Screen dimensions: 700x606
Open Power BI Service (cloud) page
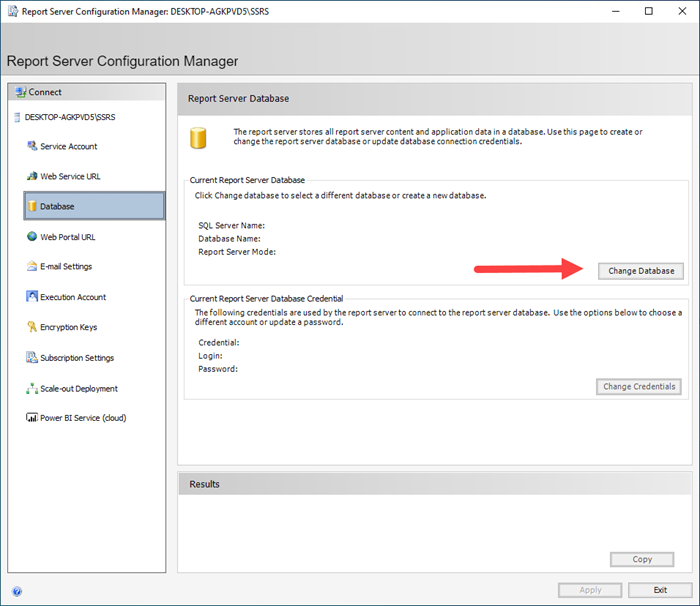click(83, 418)
